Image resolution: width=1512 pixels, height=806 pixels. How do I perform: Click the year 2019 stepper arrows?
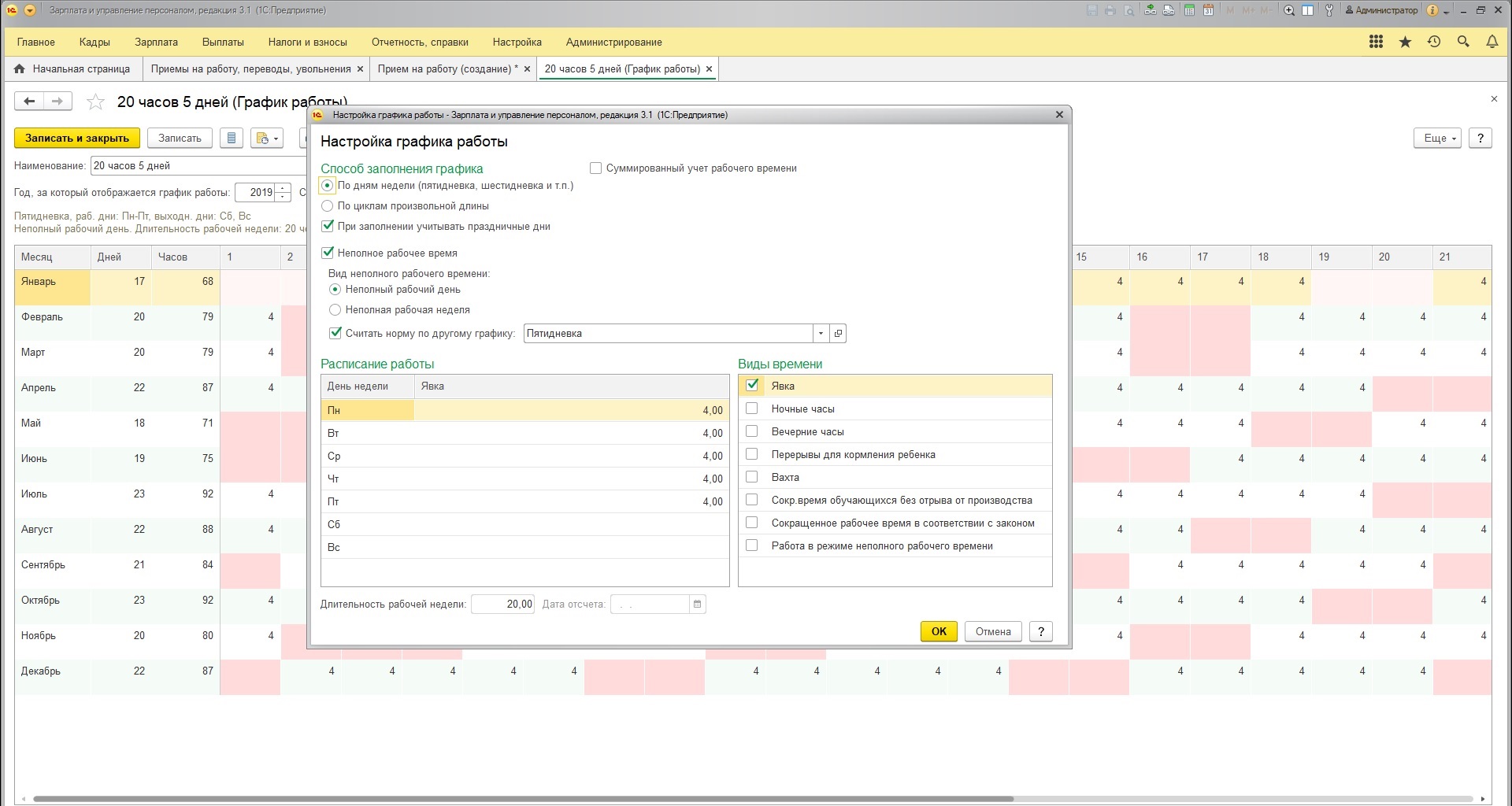(283, 192)
